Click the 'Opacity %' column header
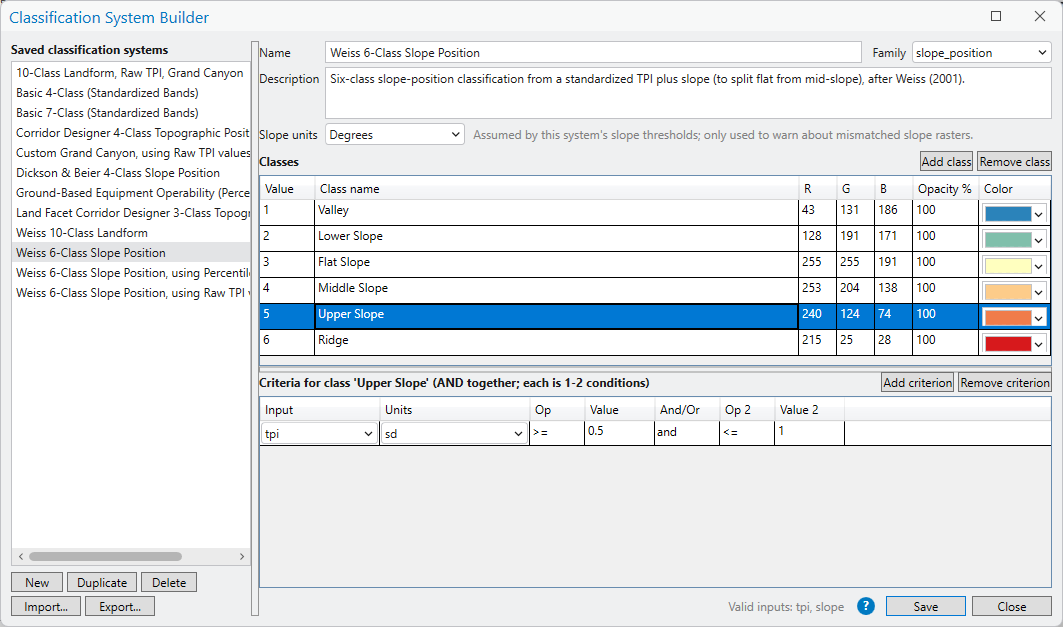 pyautogui.click(x=945, y=188)
